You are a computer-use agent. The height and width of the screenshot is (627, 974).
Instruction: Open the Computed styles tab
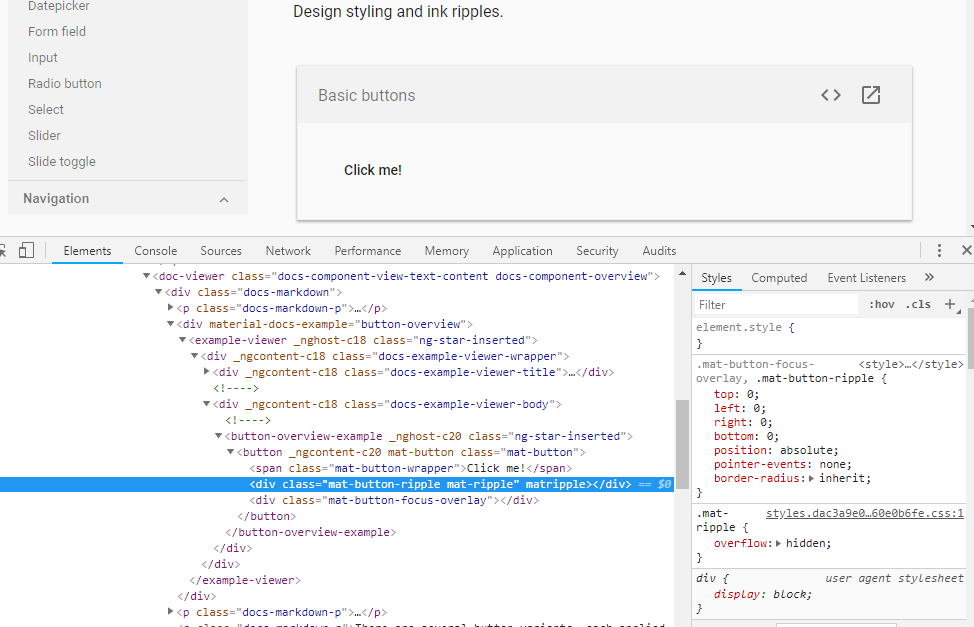click(779, 277)
